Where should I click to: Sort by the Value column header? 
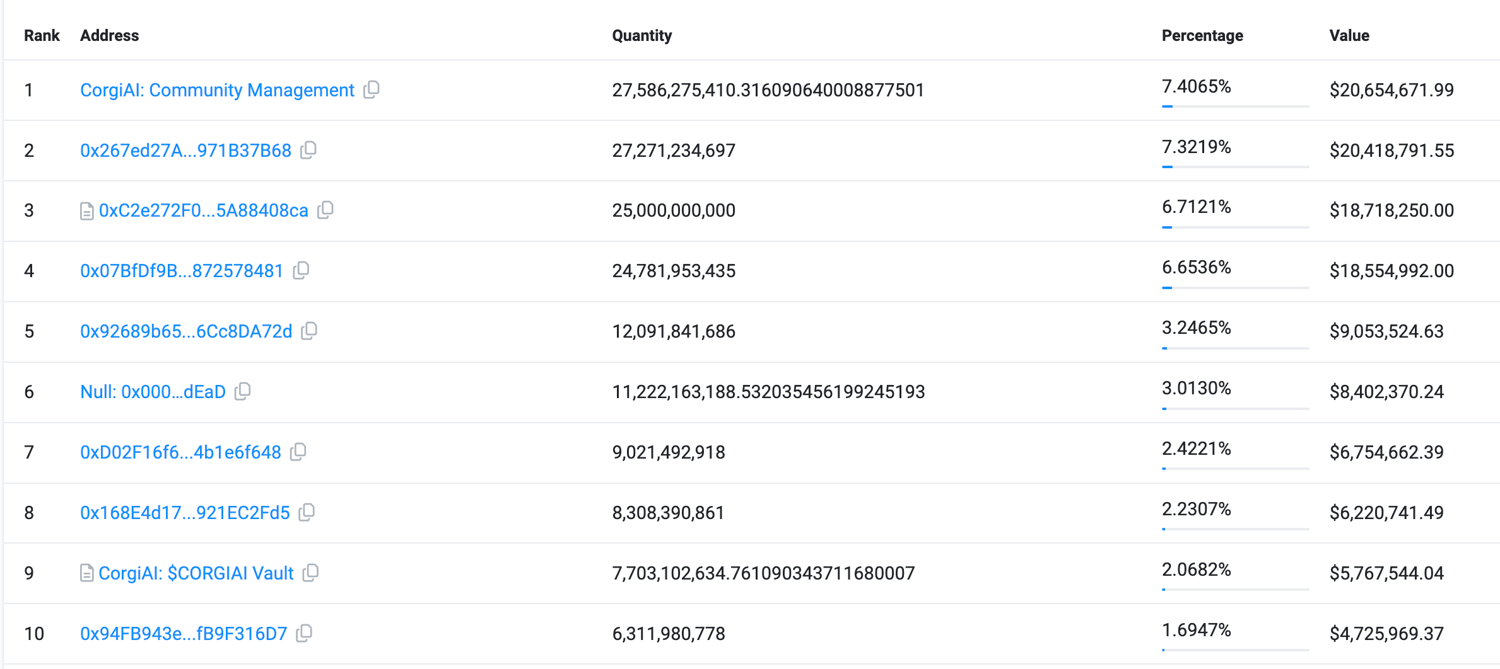pyautogui.click(x=1349, y=35)
